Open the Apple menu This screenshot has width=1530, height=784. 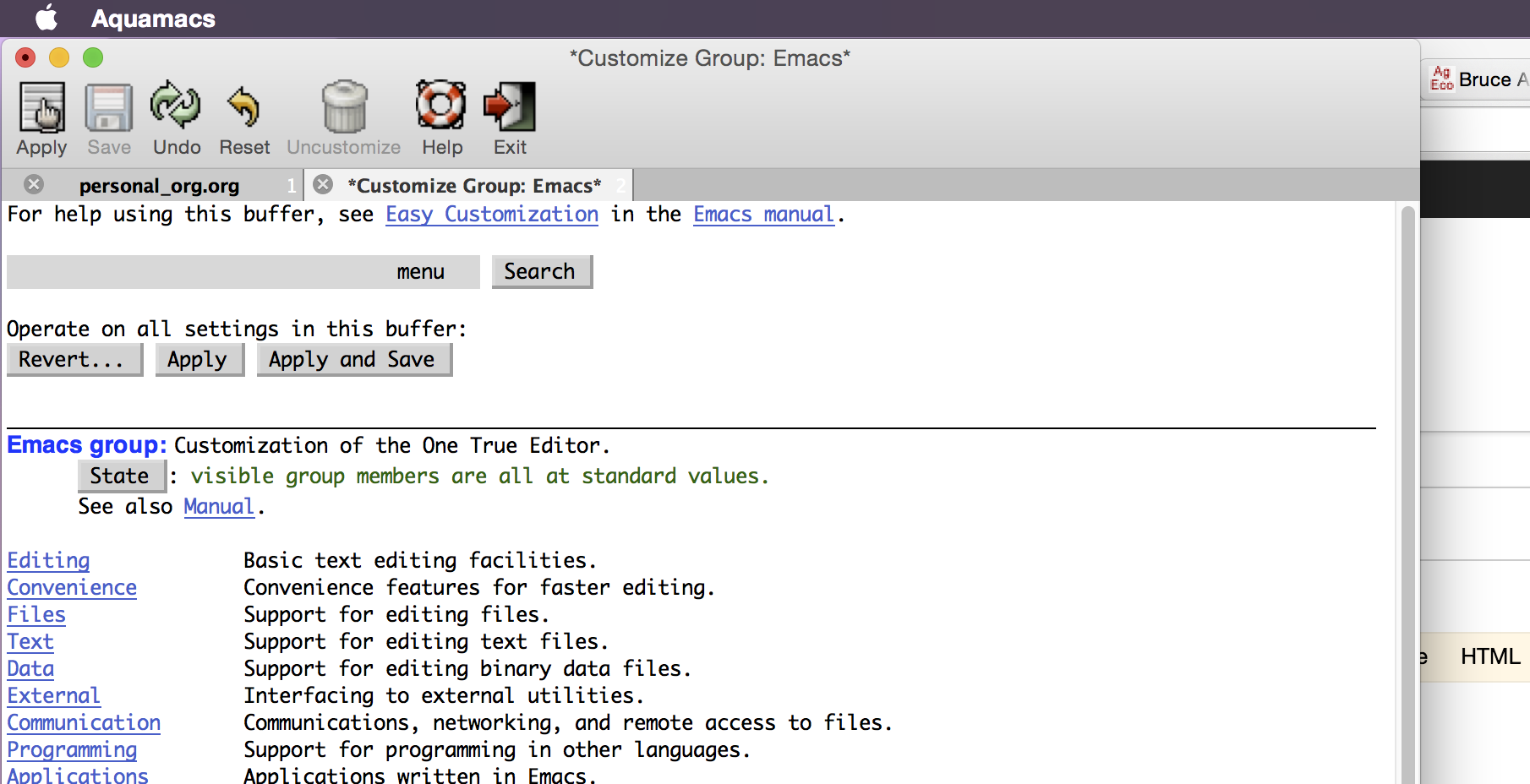(x=47, y=18)
